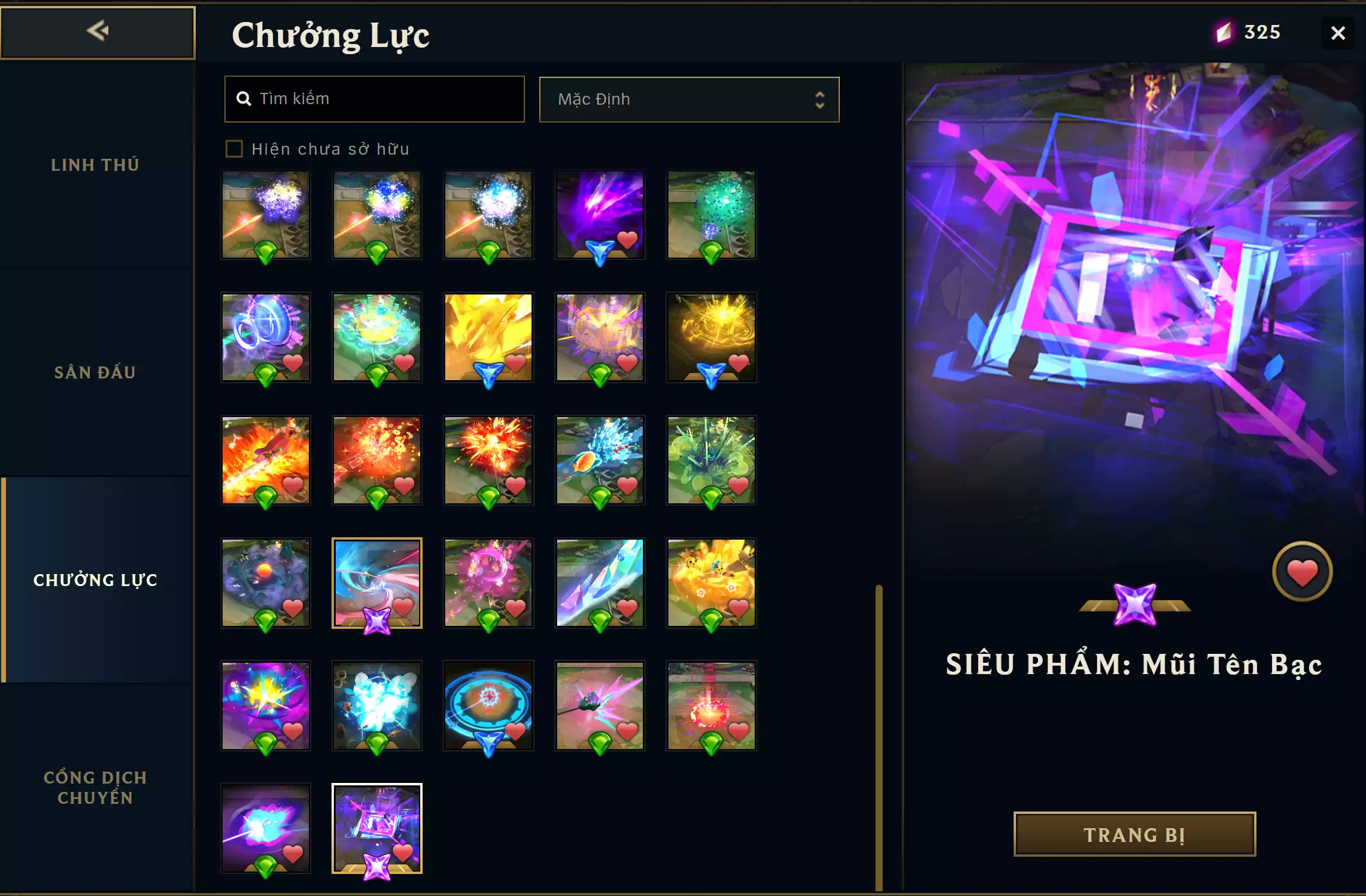Click the double-arrow back icon
The height and width of the screenshot is (896, 1366).
pyautogui.click(x=98, y=30)
